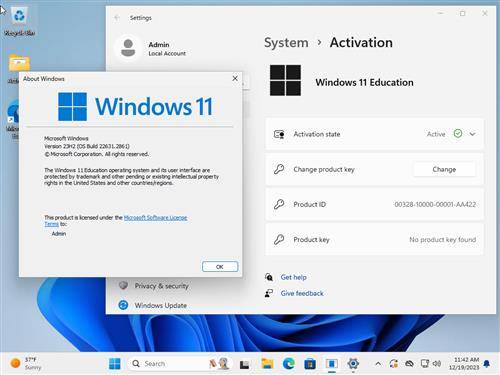Open File Explorer from the taskbar
The image size is (500, 375).
[x=267, y=364]
